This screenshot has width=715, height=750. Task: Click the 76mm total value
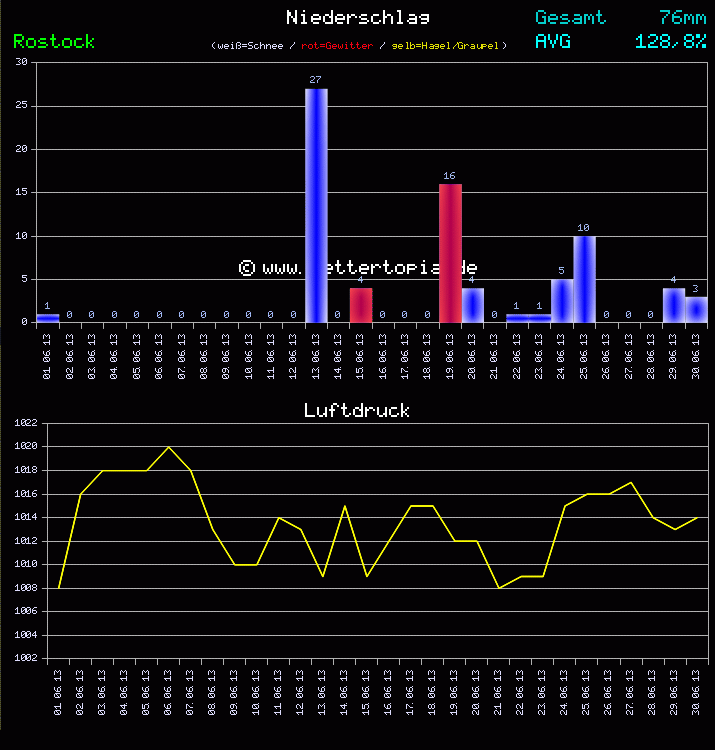click(682, 17)
